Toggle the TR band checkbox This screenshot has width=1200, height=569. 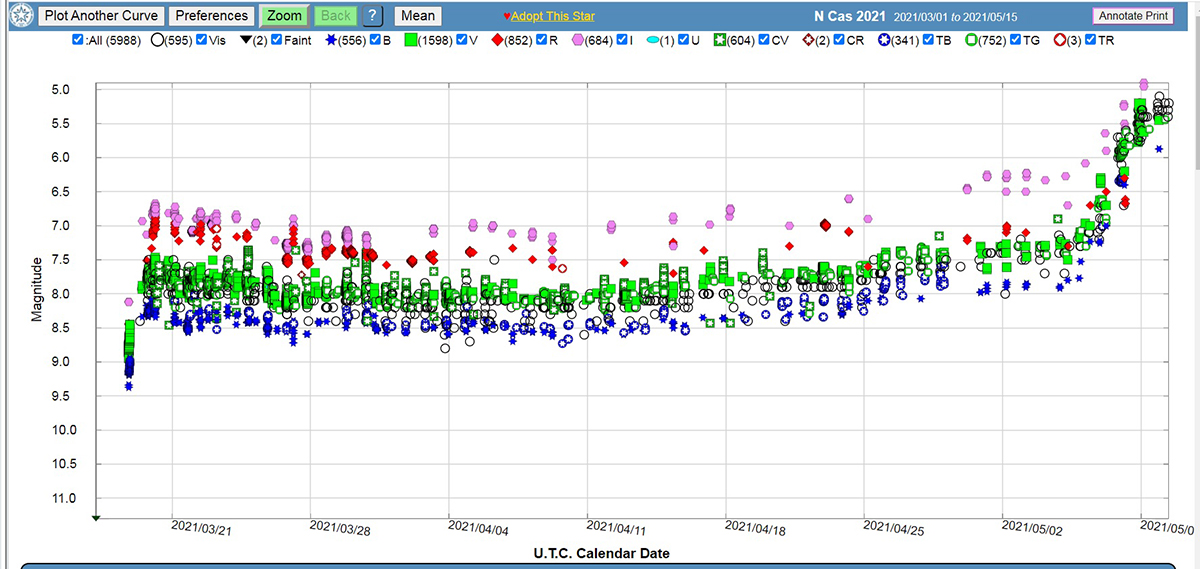1091,41
